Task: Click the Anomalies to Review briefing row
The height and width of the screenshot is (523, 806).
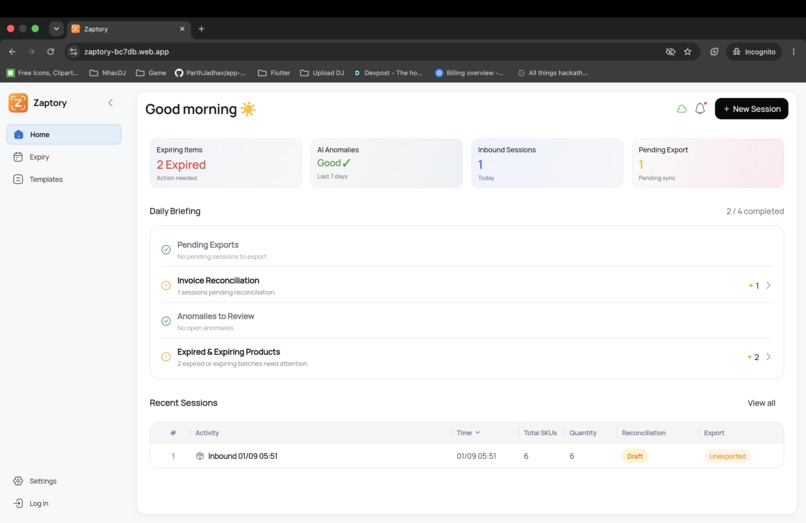Action: (467, 321)
